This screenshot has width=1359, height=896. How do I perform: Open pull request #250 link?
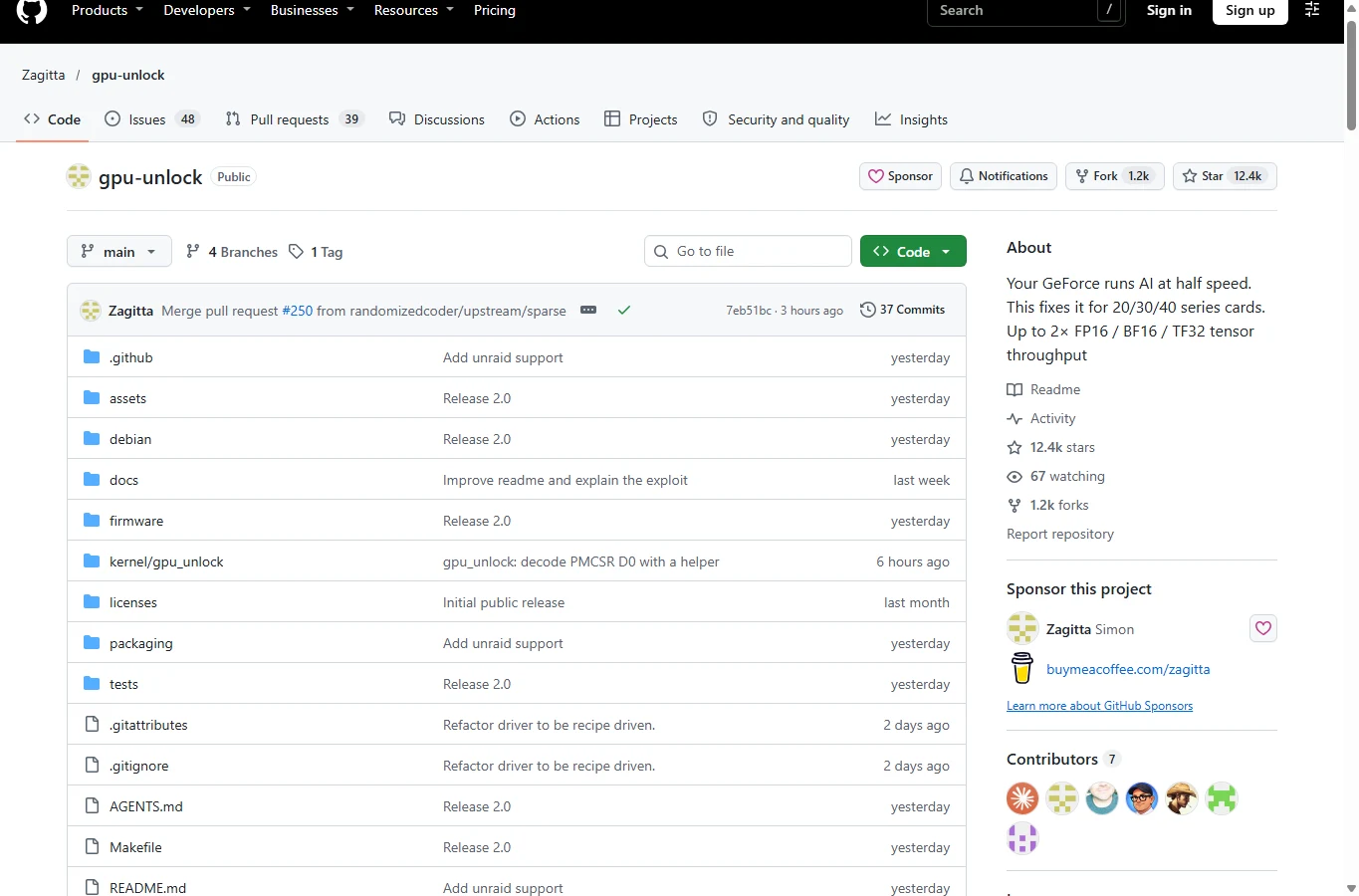point(298,311)
